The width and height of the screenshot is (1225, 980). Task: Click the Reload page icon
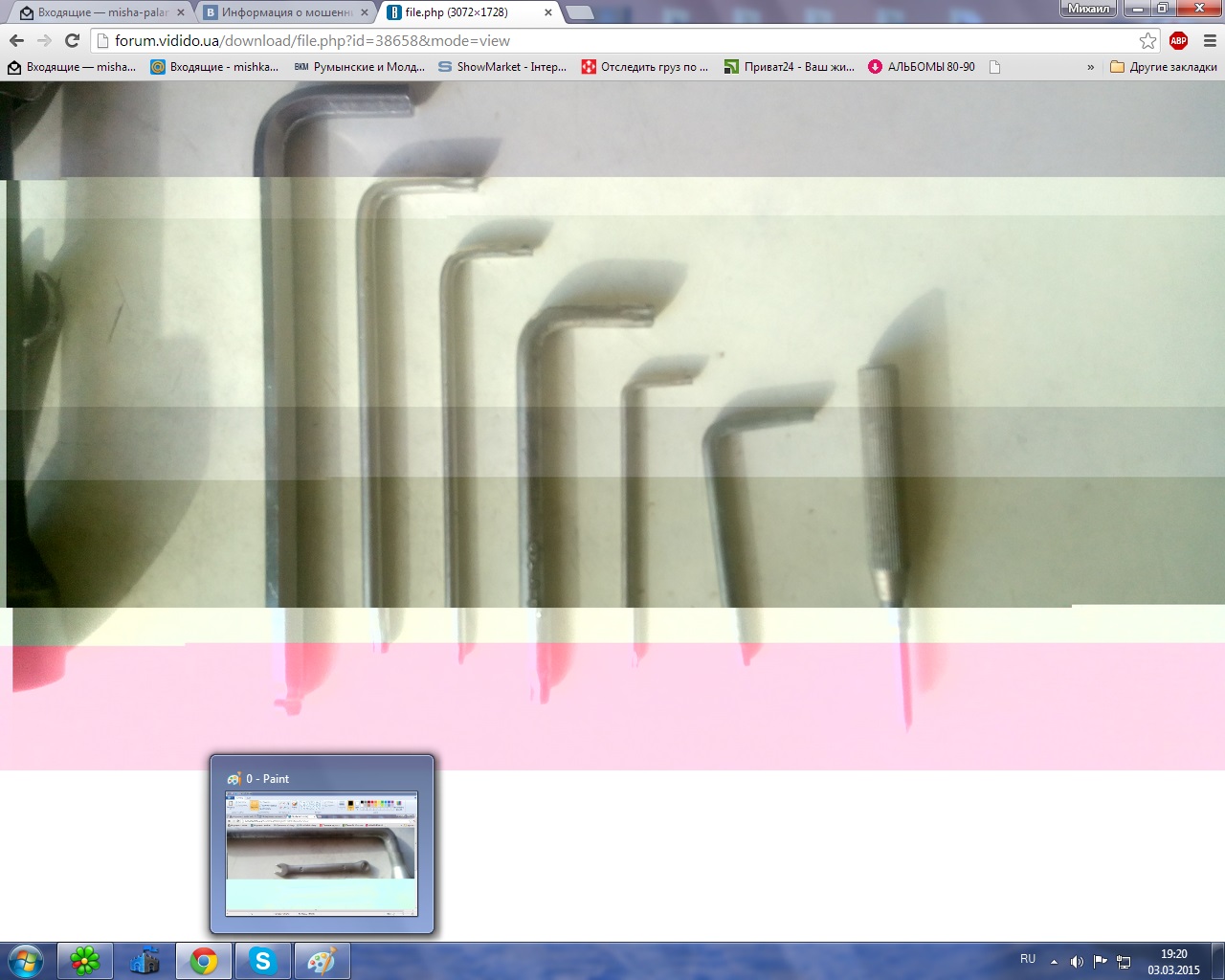point(72,40)
